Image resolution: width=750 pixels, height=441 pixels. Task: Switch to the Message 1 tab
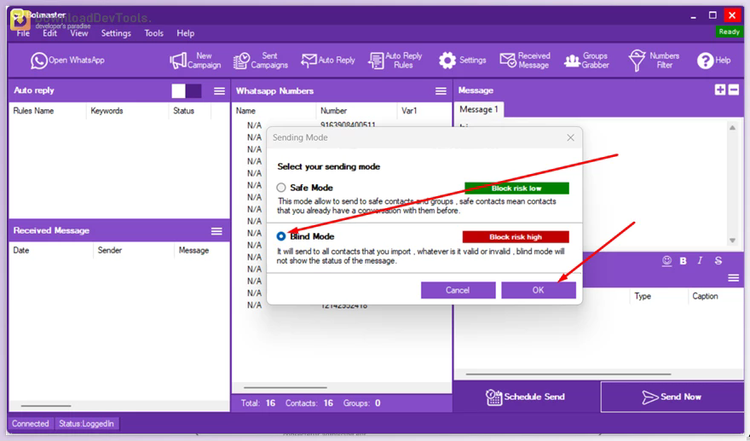click(478, 110)
